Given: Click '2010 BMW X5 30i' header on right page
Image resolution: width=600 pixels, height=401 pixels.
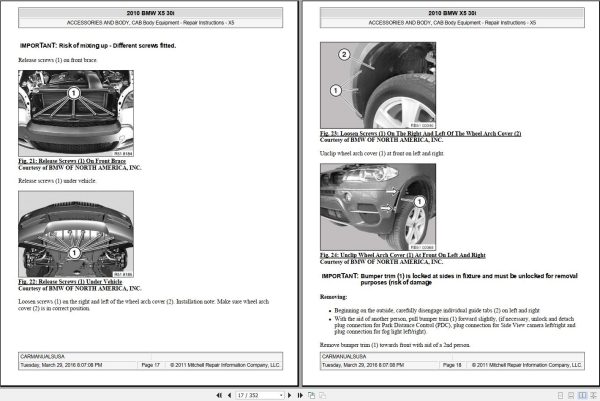Looking at the screenshot, I should [x=452, y=13].
